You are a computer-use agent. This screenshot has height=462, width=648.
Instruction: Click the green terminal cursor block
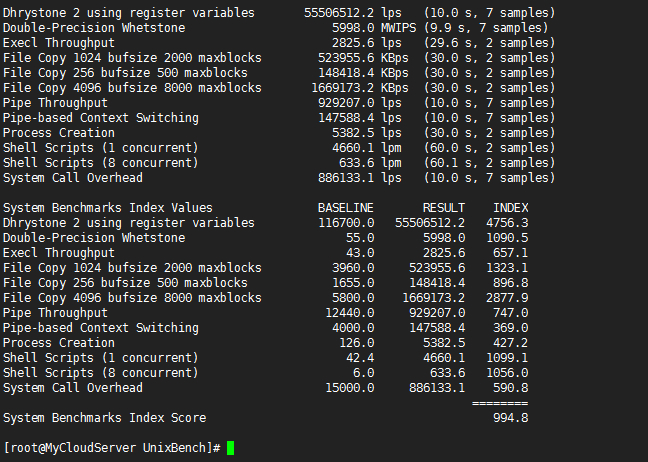click(231, 448)
